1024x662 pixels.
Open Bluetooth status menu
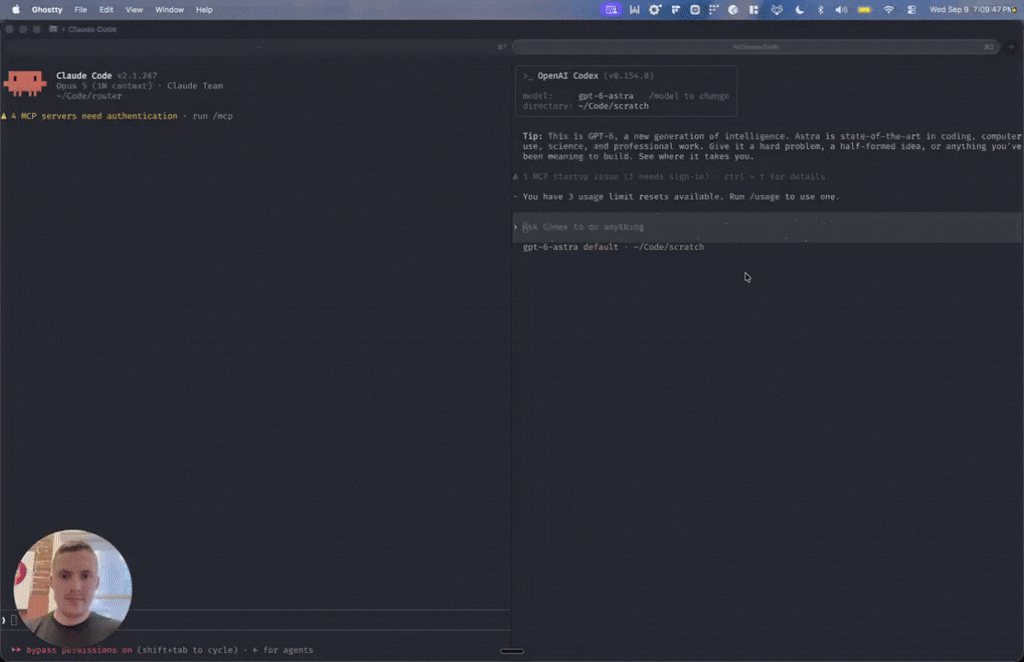pos(821,10)
